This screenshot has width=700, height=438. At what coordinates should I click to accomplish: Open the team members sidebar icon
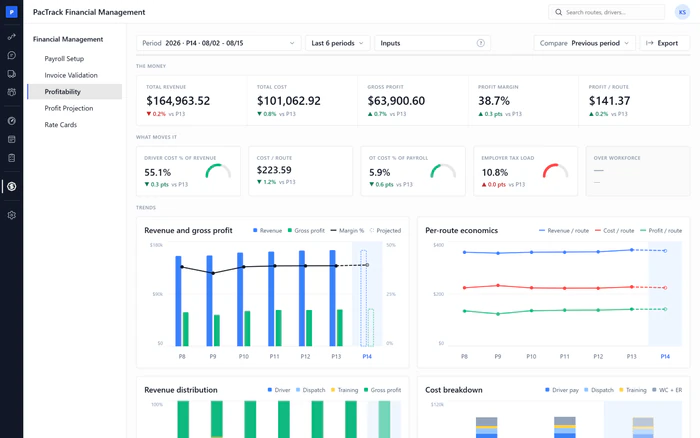click(12, 92)
